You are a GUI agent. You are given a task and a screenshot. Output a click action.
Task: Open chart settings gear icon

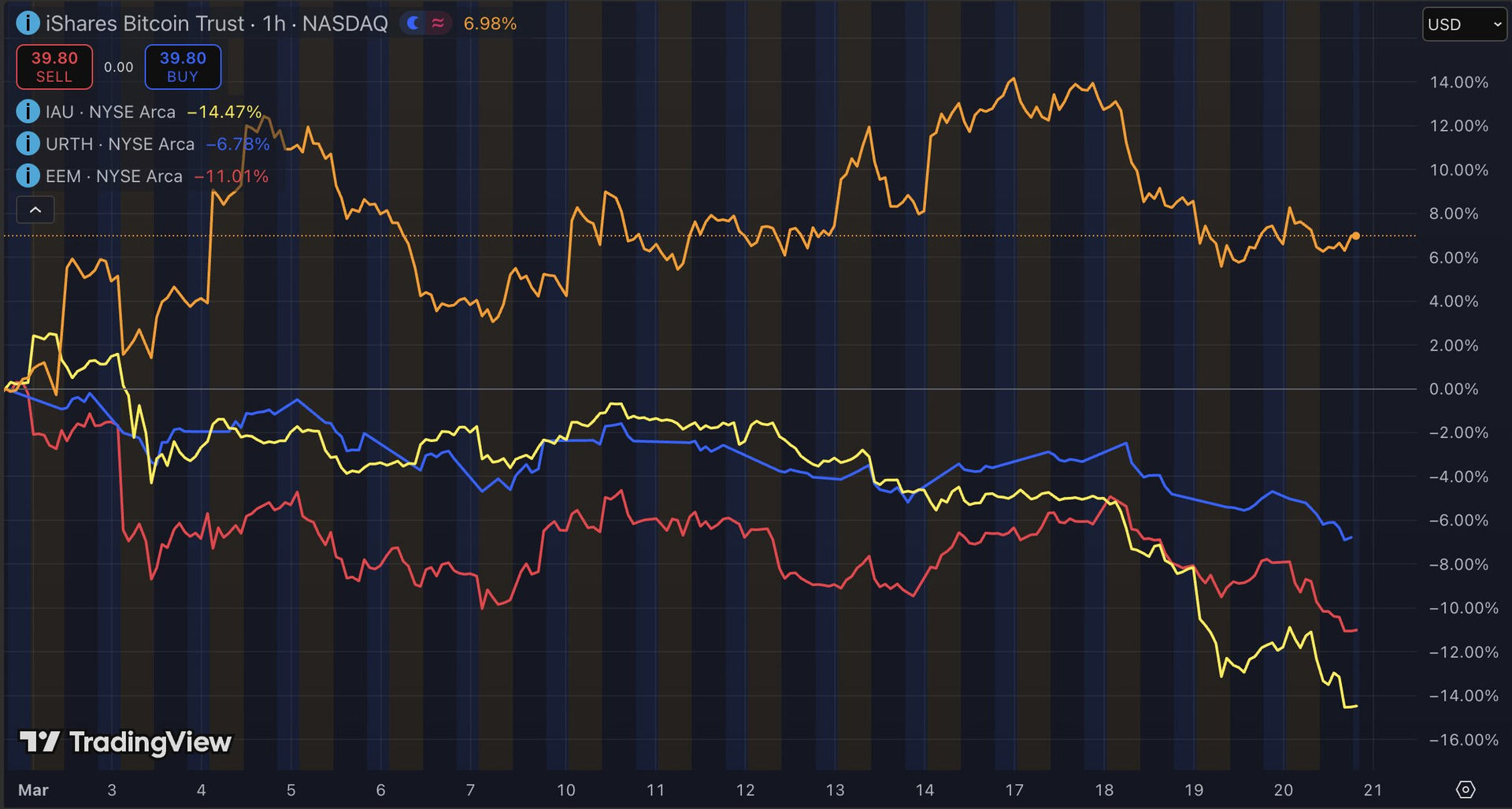tap(1465, 789)
